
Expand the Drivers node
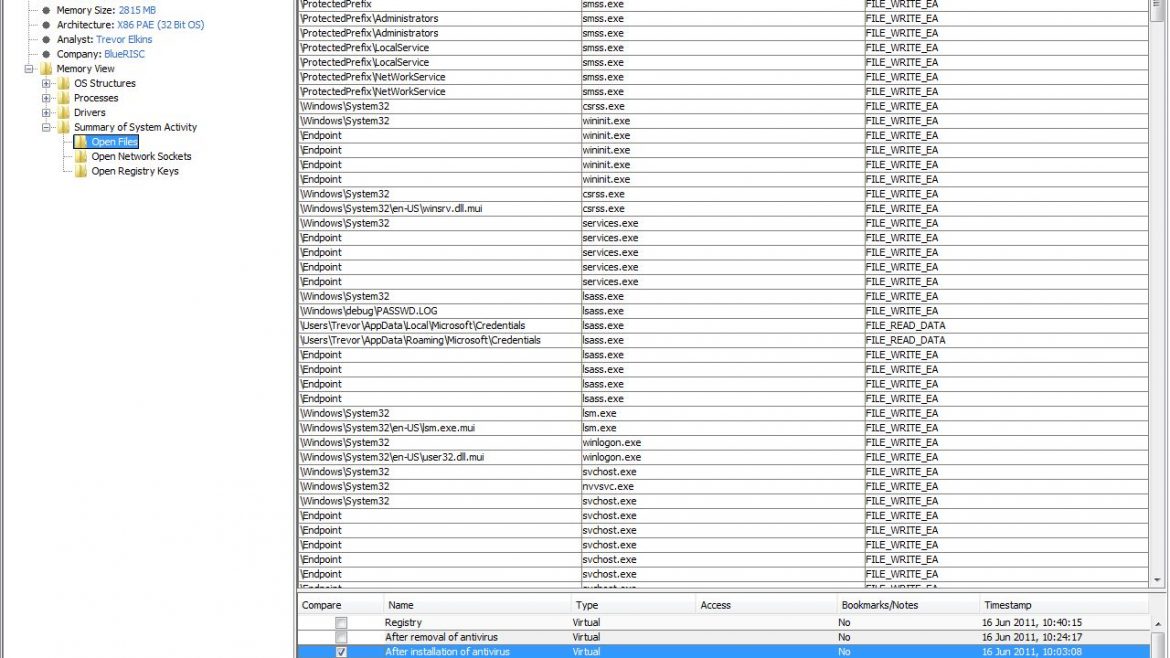(46, 113)
